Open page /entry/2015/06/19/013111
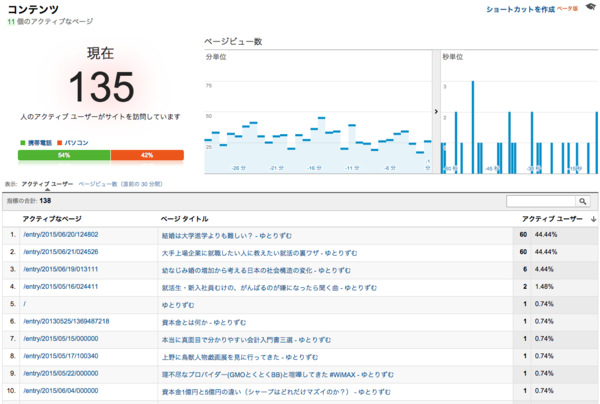 (60, 269)
